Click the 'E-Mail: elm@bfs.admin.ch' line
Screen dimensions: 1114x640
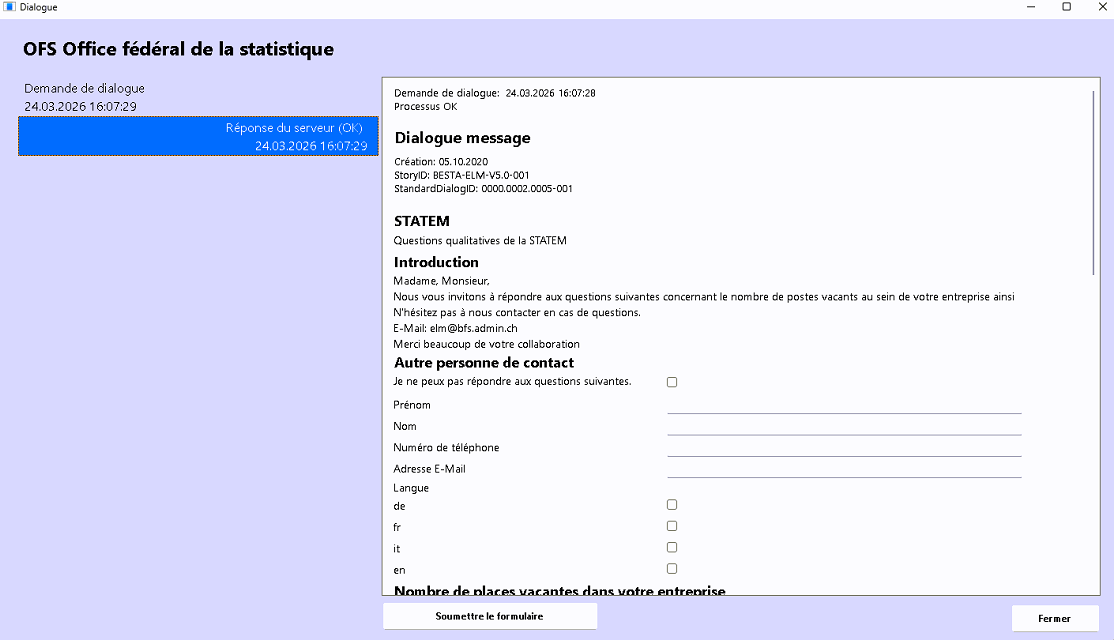point(455,328)
